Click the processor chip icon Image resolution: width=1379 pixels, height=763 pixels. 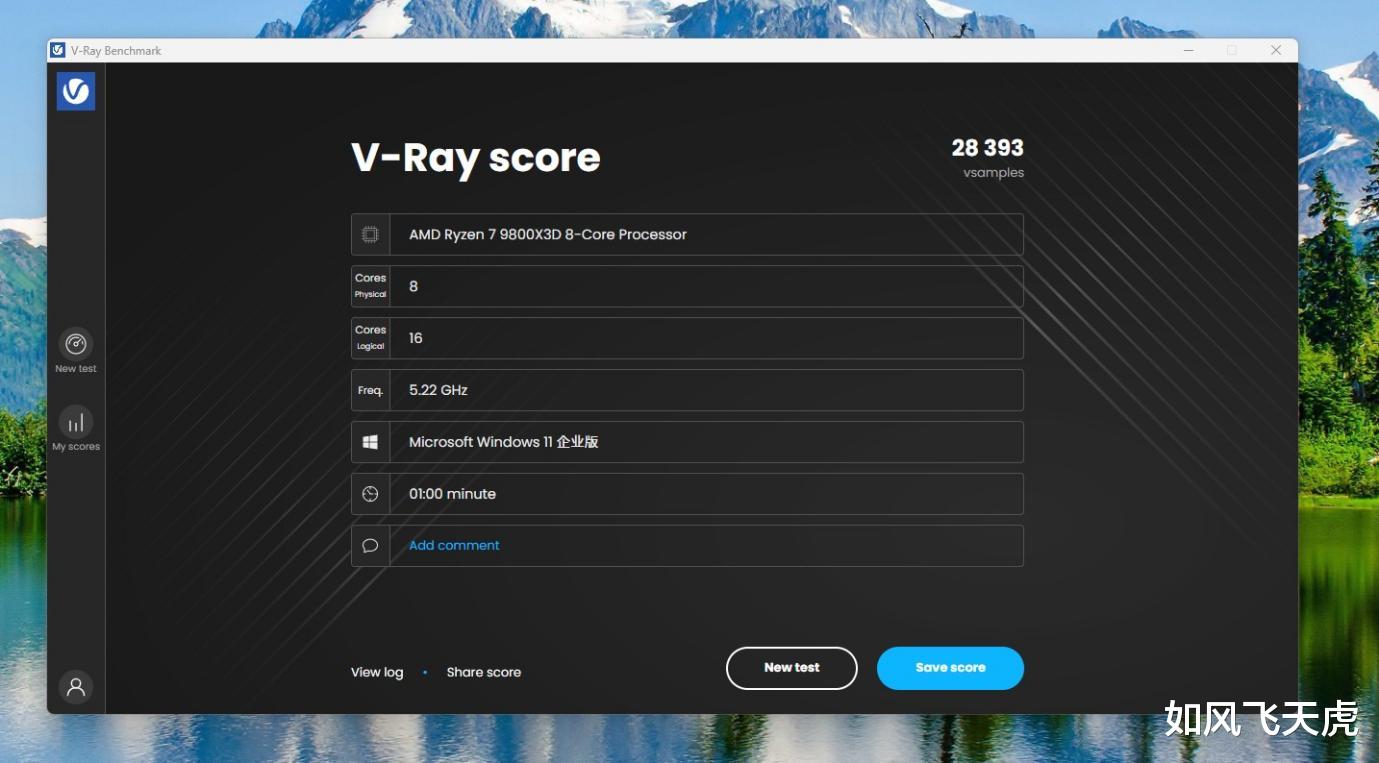point(370,234)
